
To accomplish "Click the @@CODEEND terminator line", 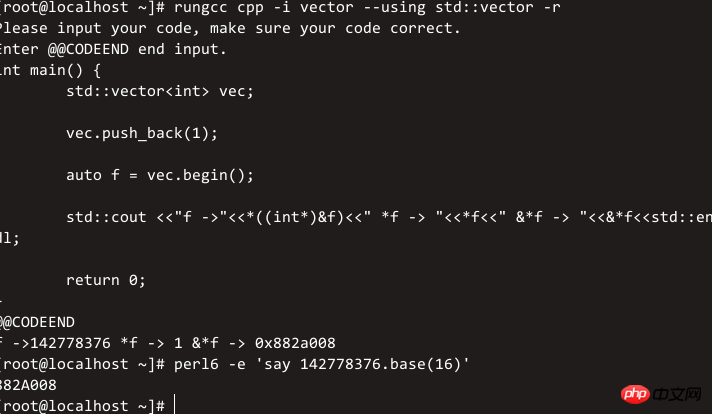I will click(37, 322).
